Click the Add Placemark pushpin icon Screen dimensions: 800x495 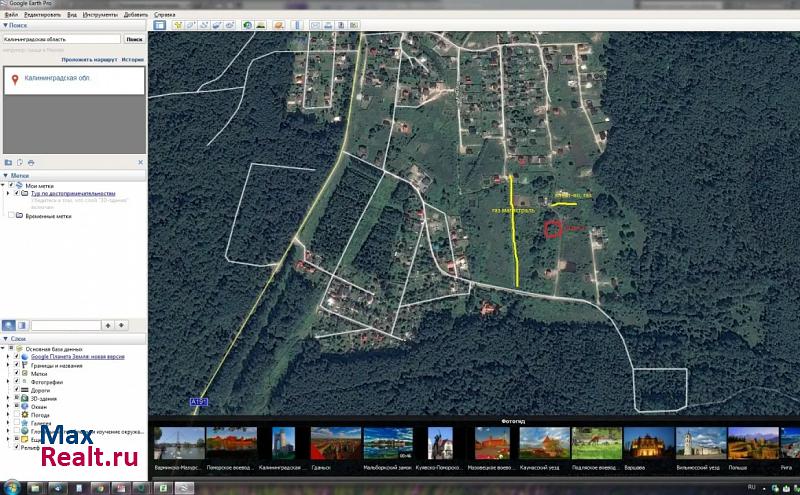pyautogui.click(x=177, y=25)
